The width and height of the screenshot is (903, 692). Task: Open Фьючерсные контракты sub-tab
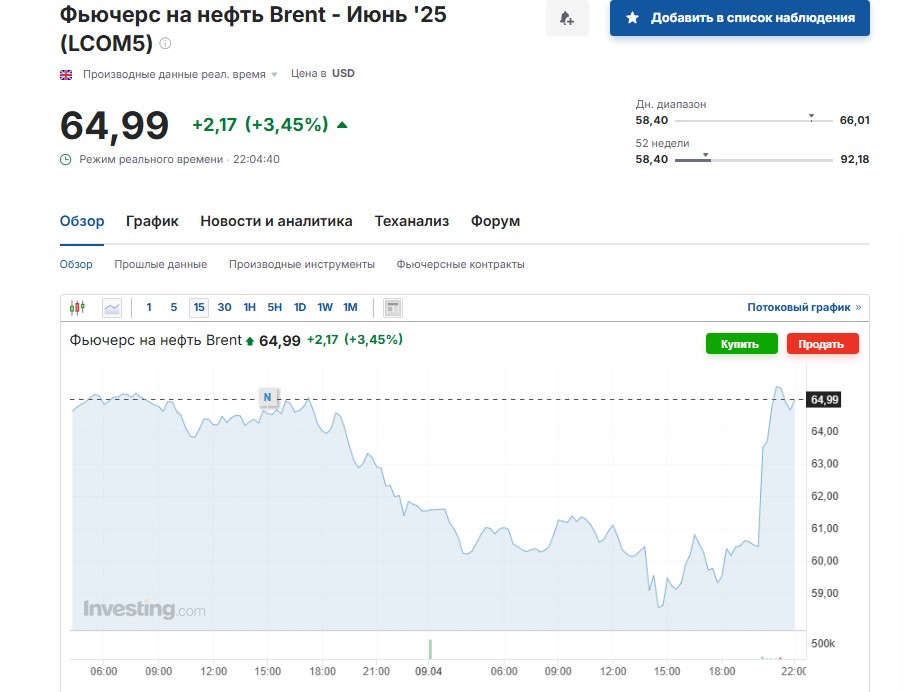[x=461, y=264]
